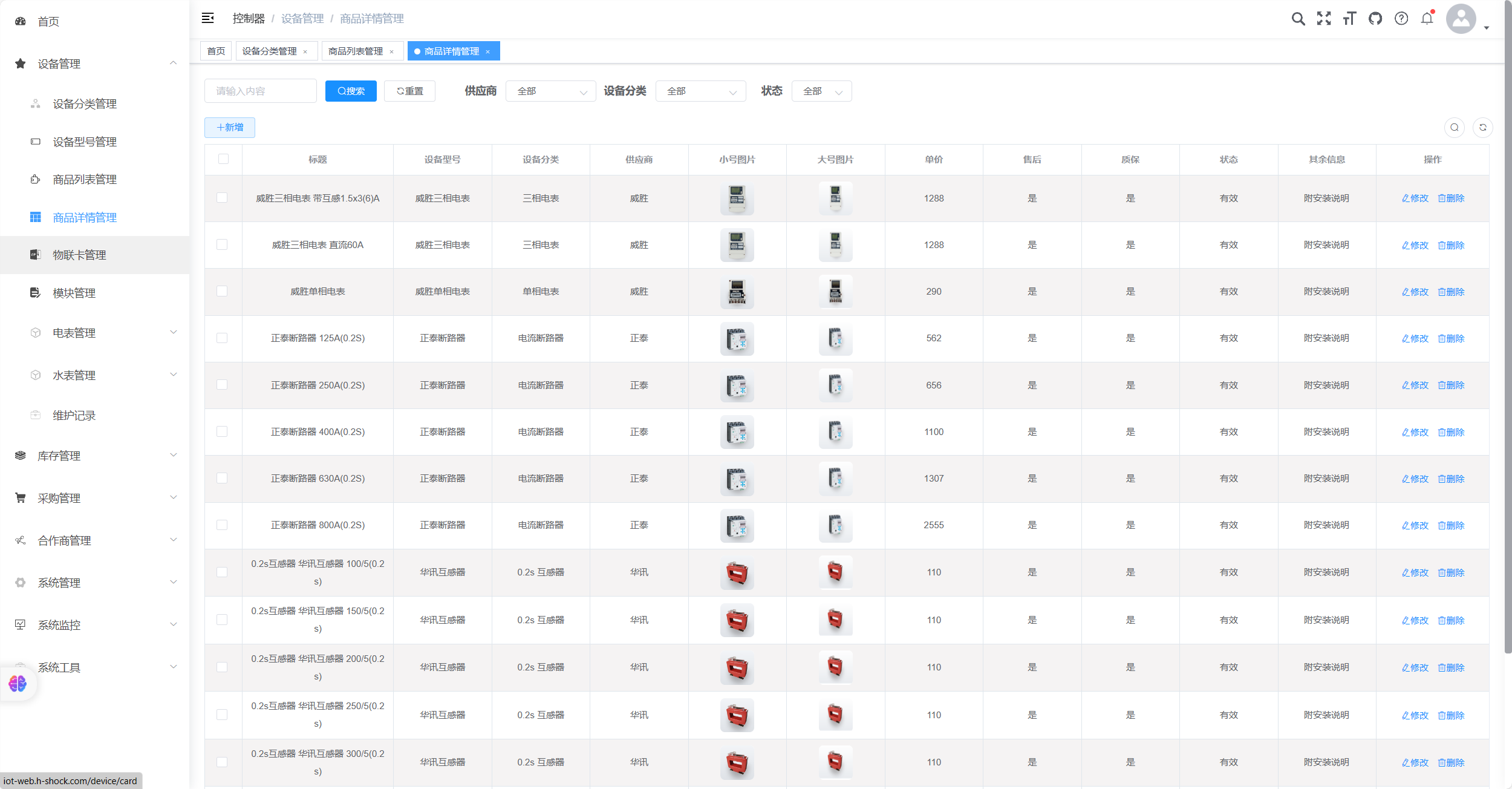Screen dimensions: 1512x789
Task: Open the 供应商 filter dropdown
Action: tap(550, 91)
